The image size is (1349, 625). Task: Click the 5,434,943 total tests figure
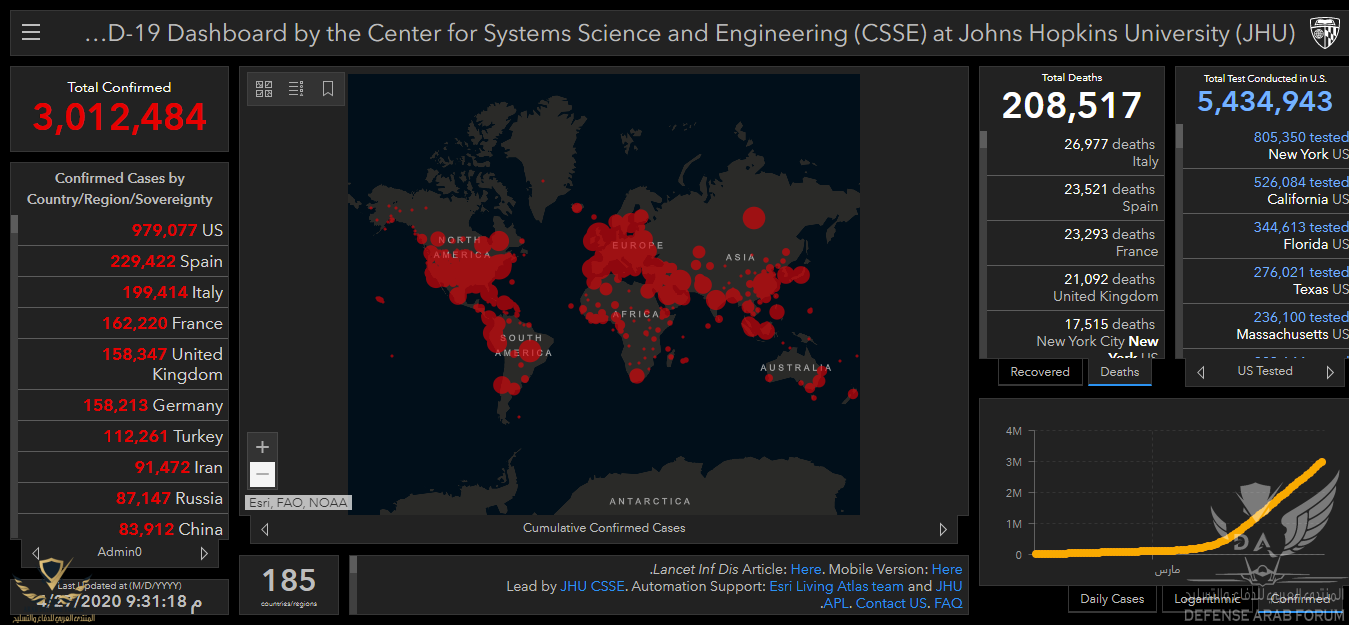point(1265,101)
